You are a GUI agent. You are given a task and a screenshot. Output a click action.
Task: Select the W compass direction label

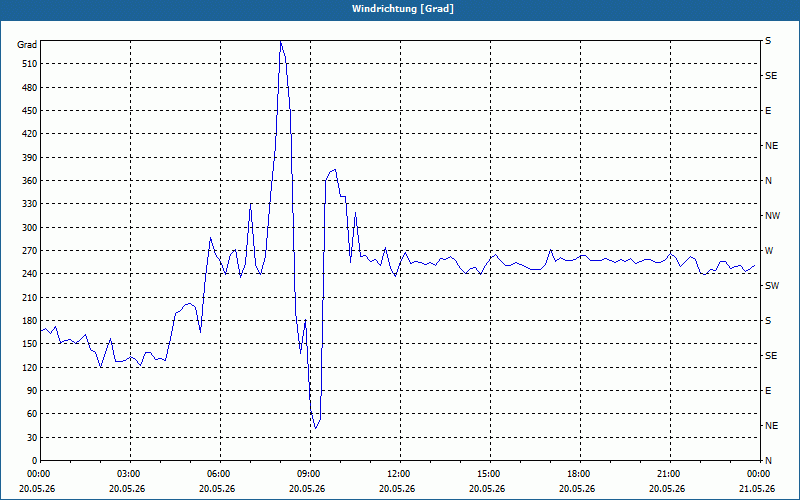pyautogui.click(x=769, y=251)
